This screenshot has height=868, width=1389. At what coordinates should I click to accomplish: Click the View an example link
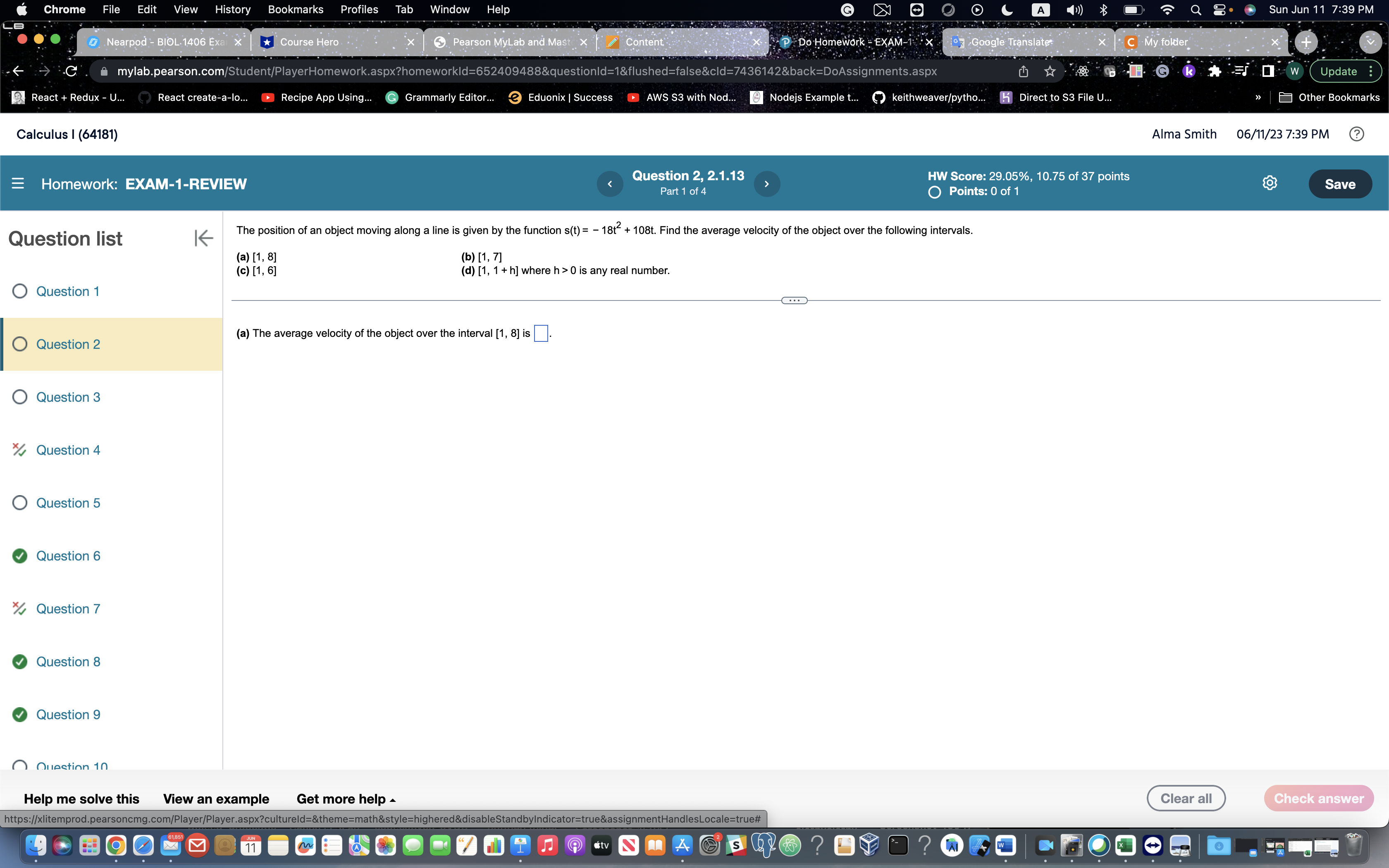[216, 799]
